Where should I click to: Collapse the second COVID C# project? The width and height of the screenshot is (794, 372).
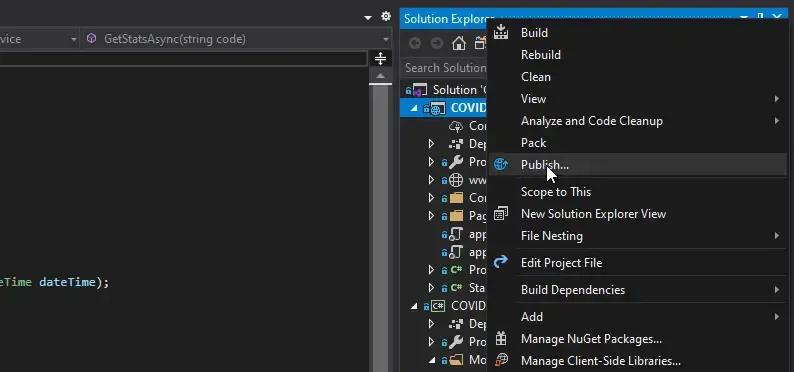414,306
